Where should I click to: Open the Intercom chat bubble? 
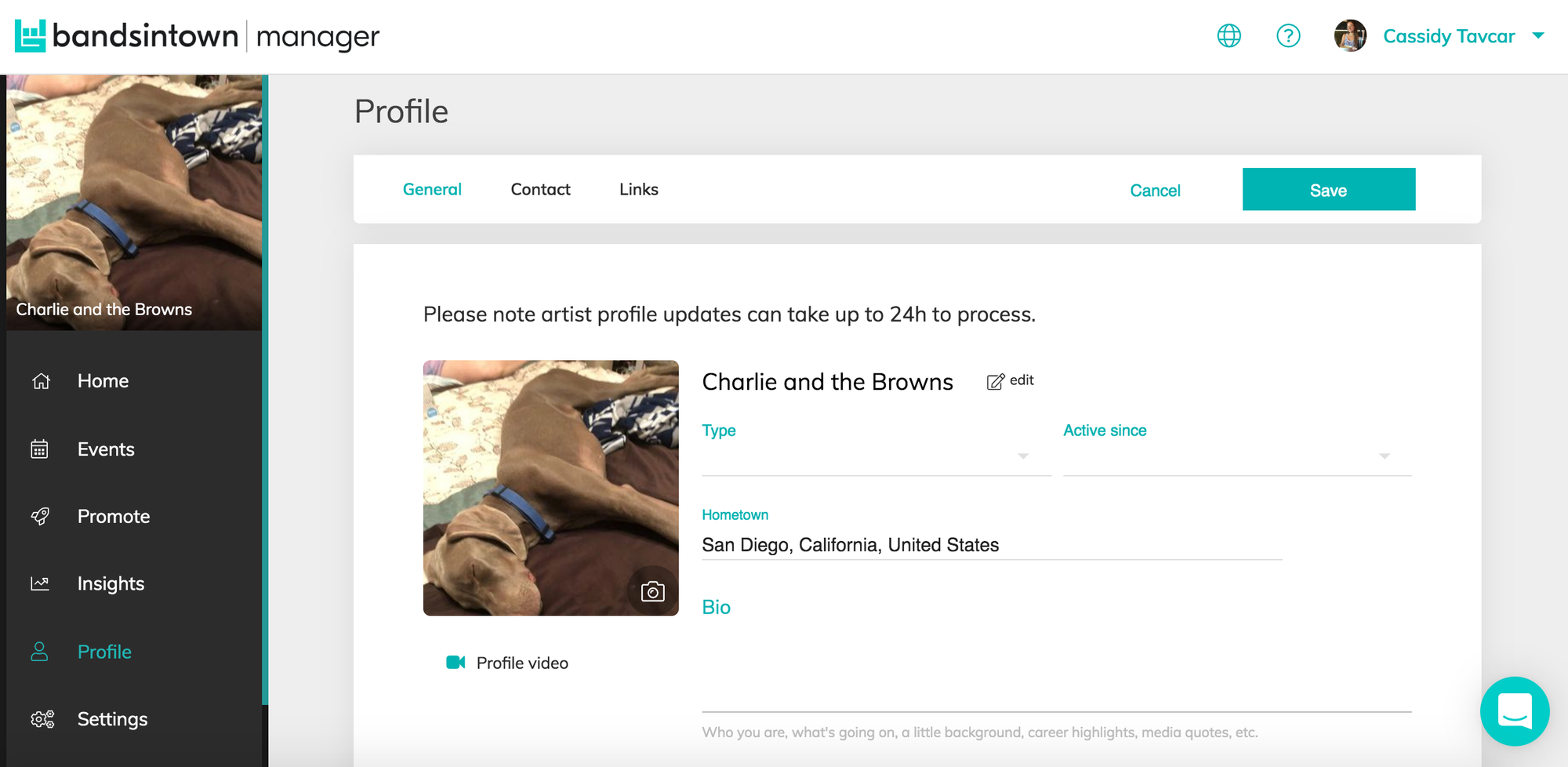[x=1515, y=712]
